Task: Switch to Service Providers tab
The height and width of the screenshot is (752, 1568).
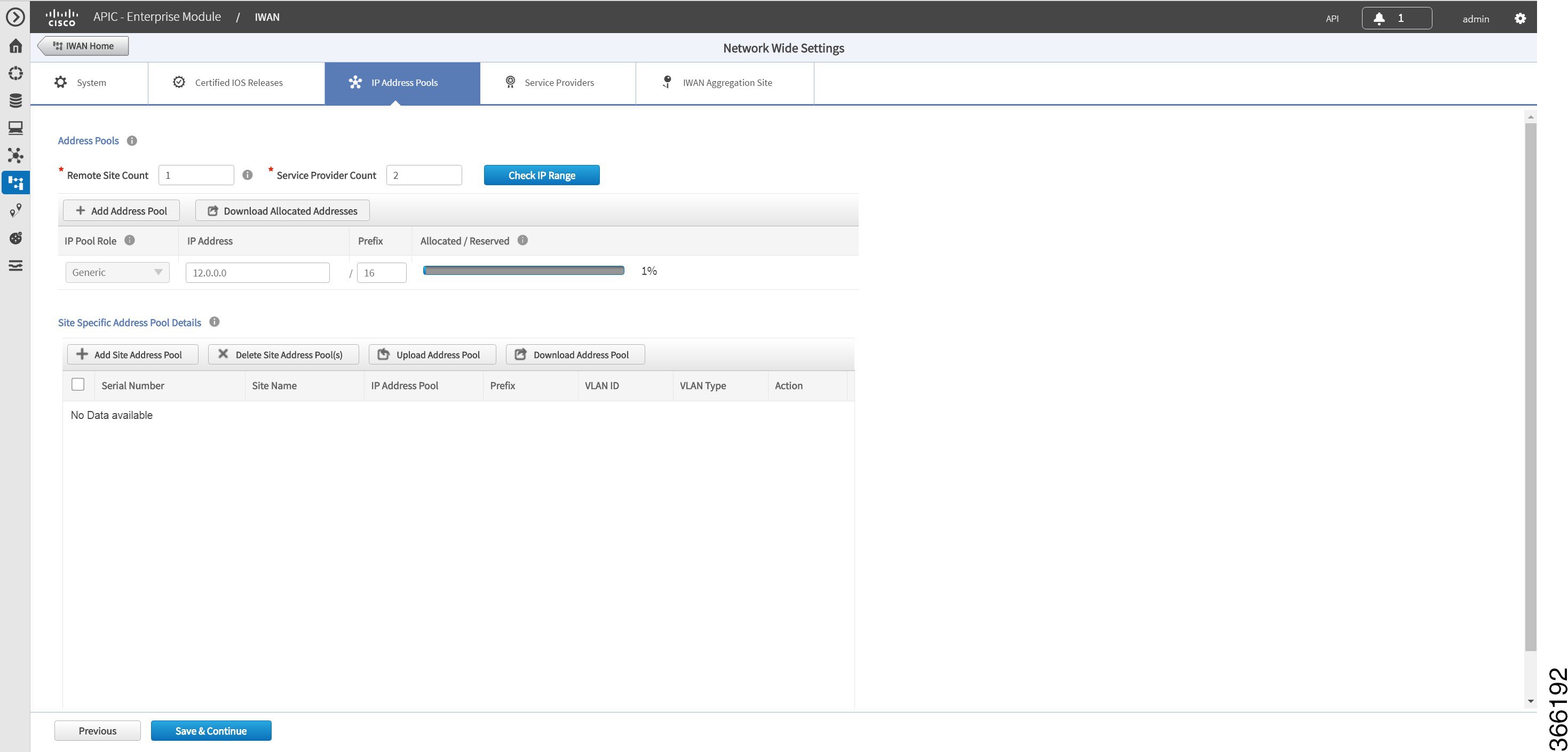Action: tap(558, 83)
